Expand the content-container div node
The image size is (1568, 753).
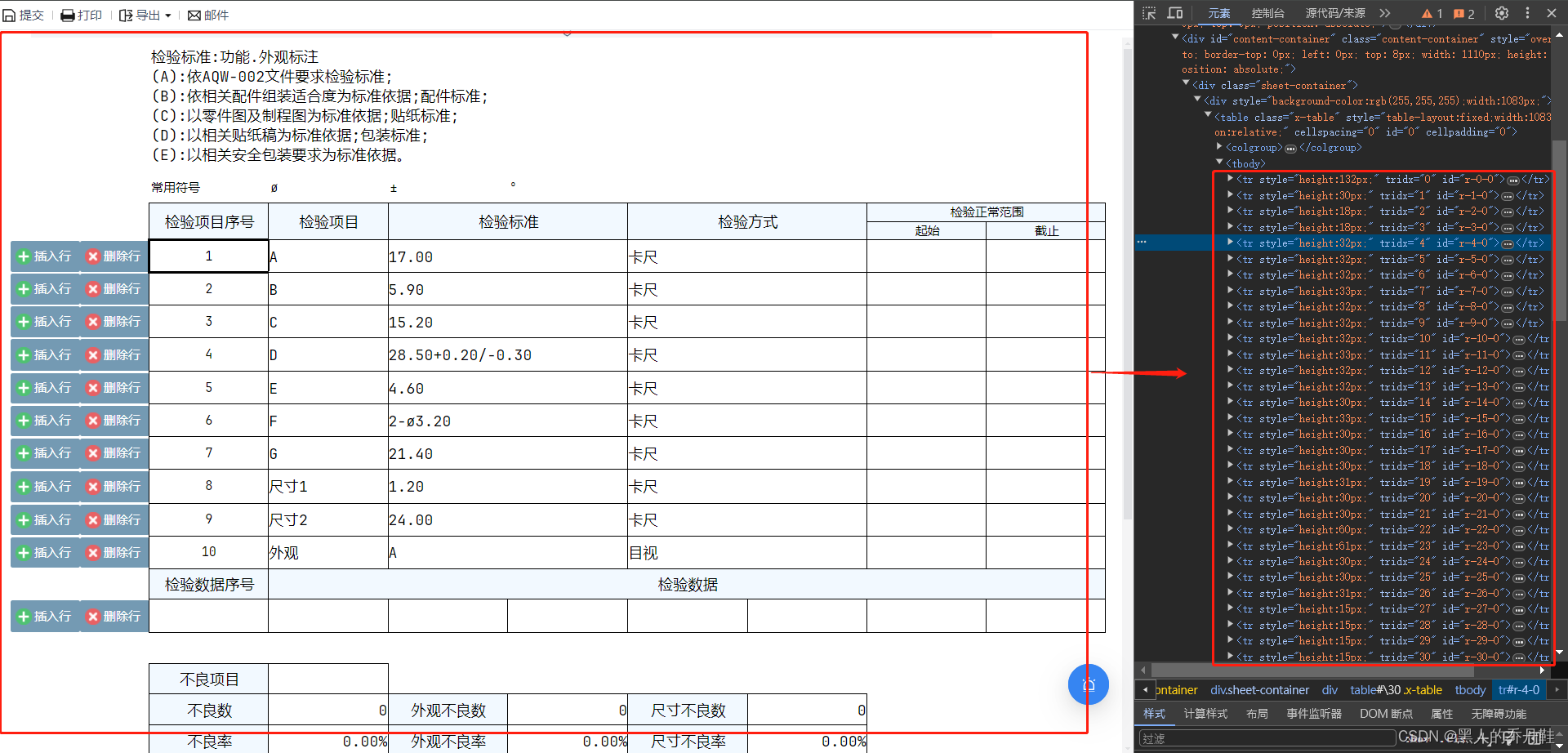pos(1175,38)
